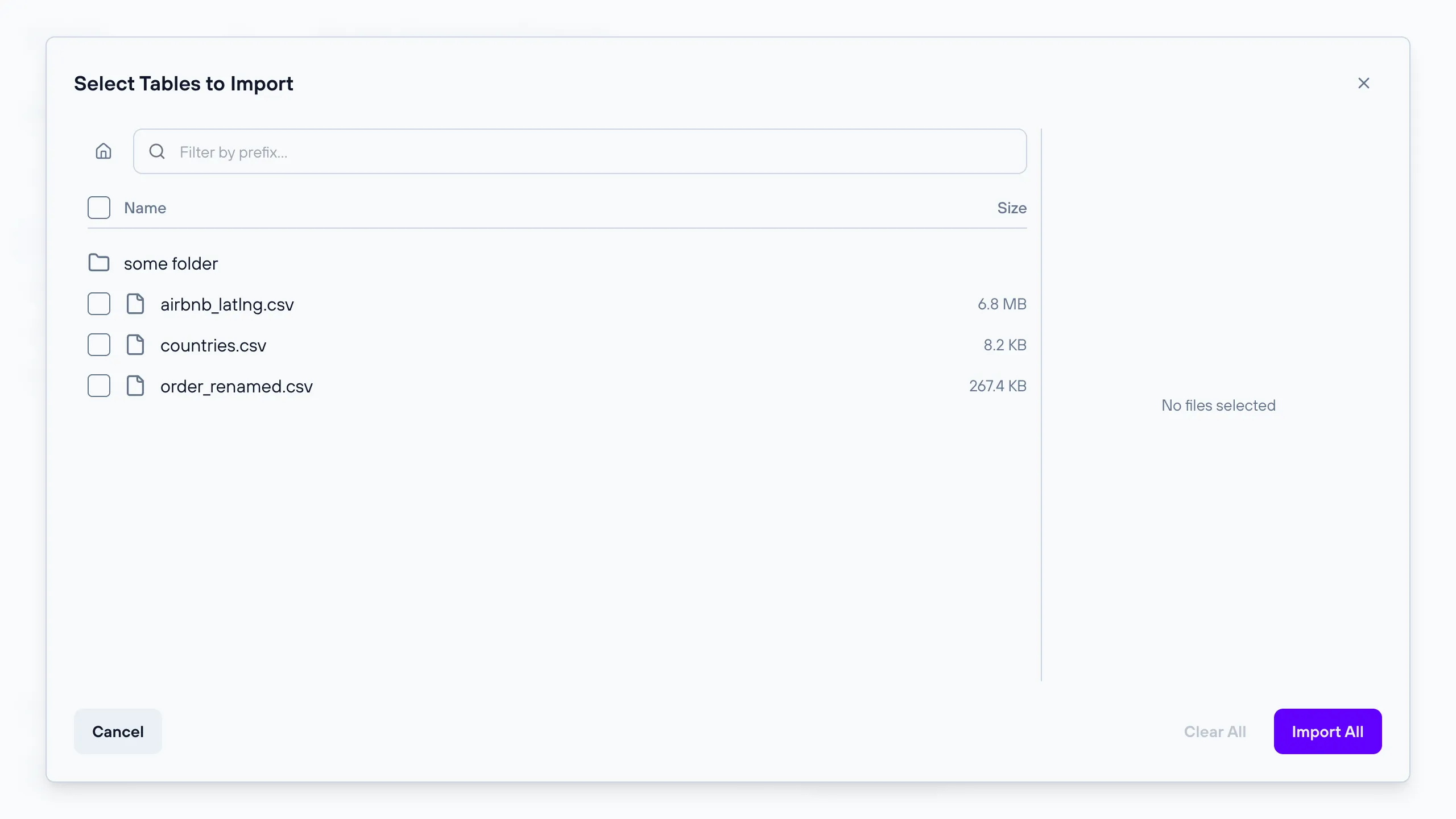Open the some folder entry
Screen dimensions: 1456x819
171,263
